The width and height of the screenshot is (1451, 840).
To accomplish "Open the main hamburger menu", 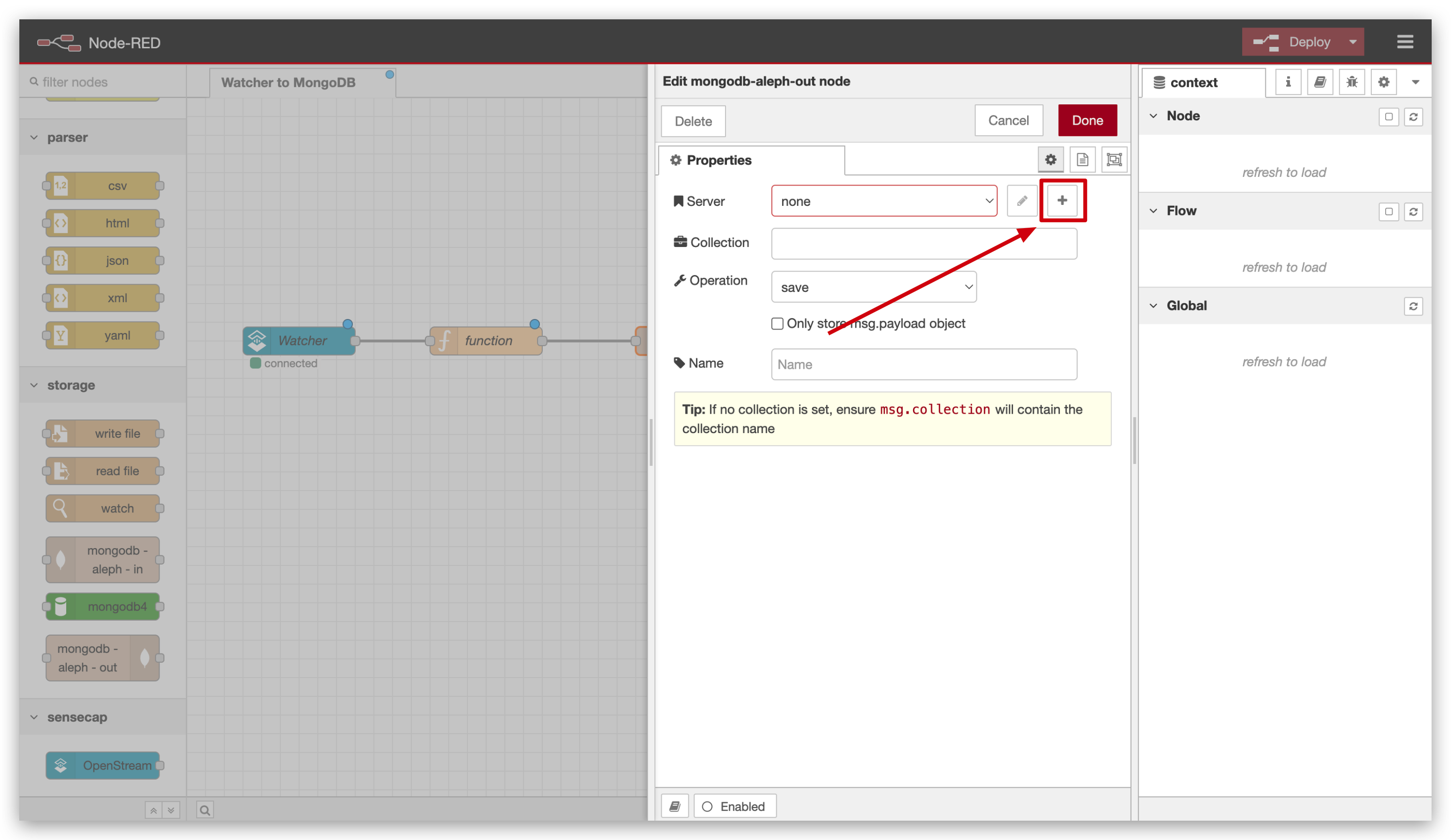I will coord(1405,42).
